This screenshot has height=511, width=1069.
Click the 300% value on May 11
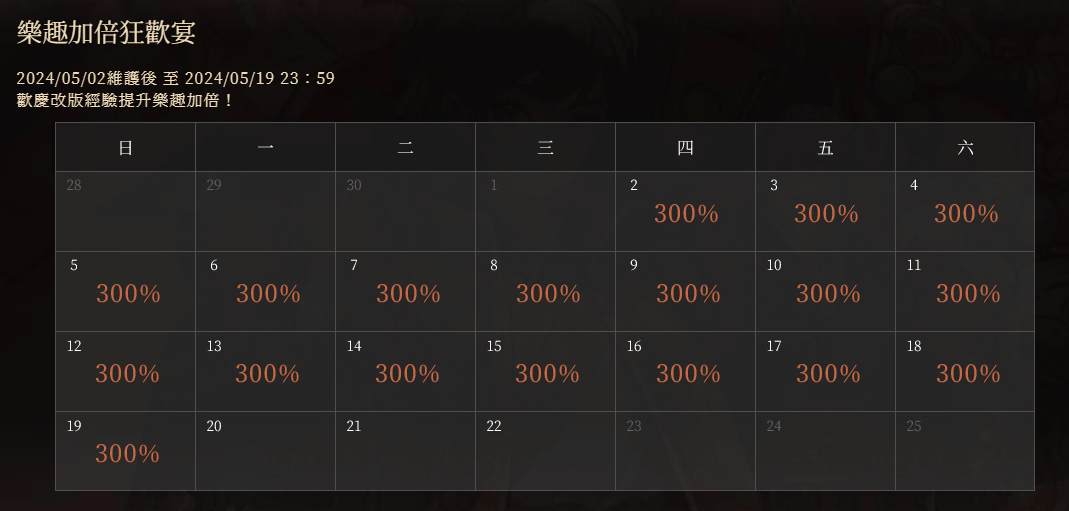pyautogui.click(x=968, y=294)
